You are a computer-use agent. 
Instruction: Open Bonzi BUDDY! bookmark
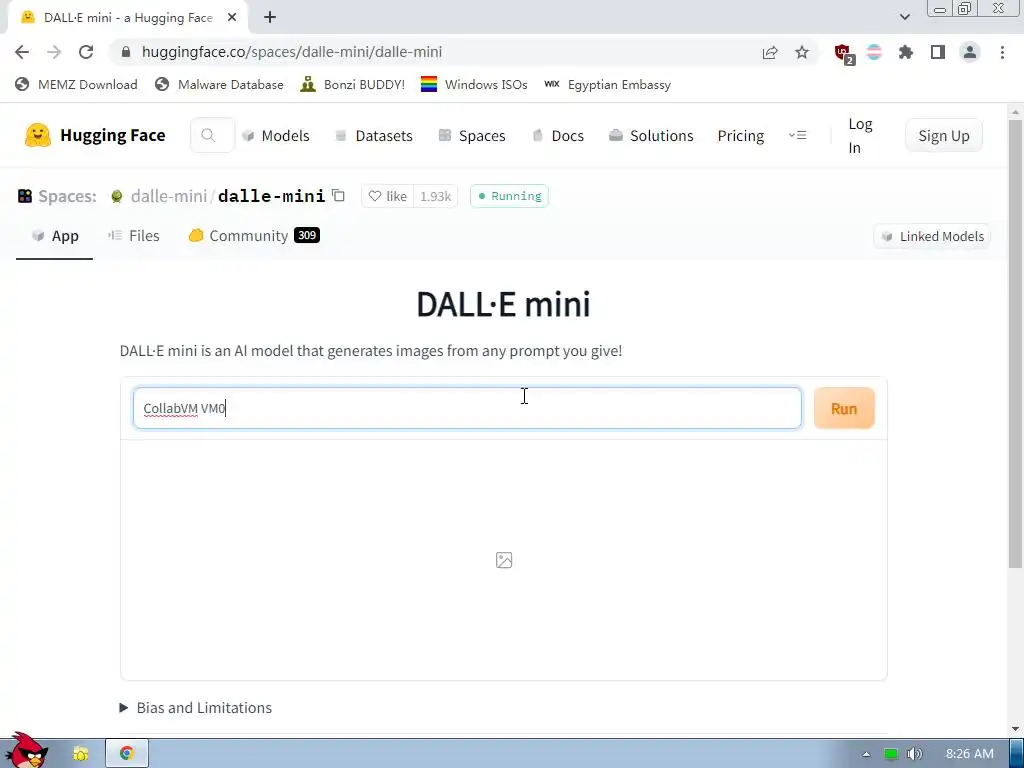point(353,84)
